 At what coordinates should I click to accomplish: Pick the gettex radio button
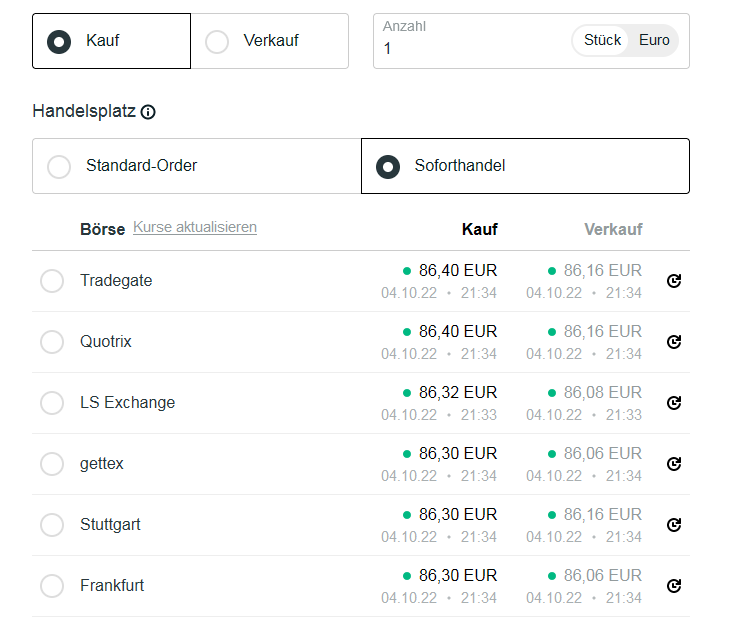(x=52, y=464)
